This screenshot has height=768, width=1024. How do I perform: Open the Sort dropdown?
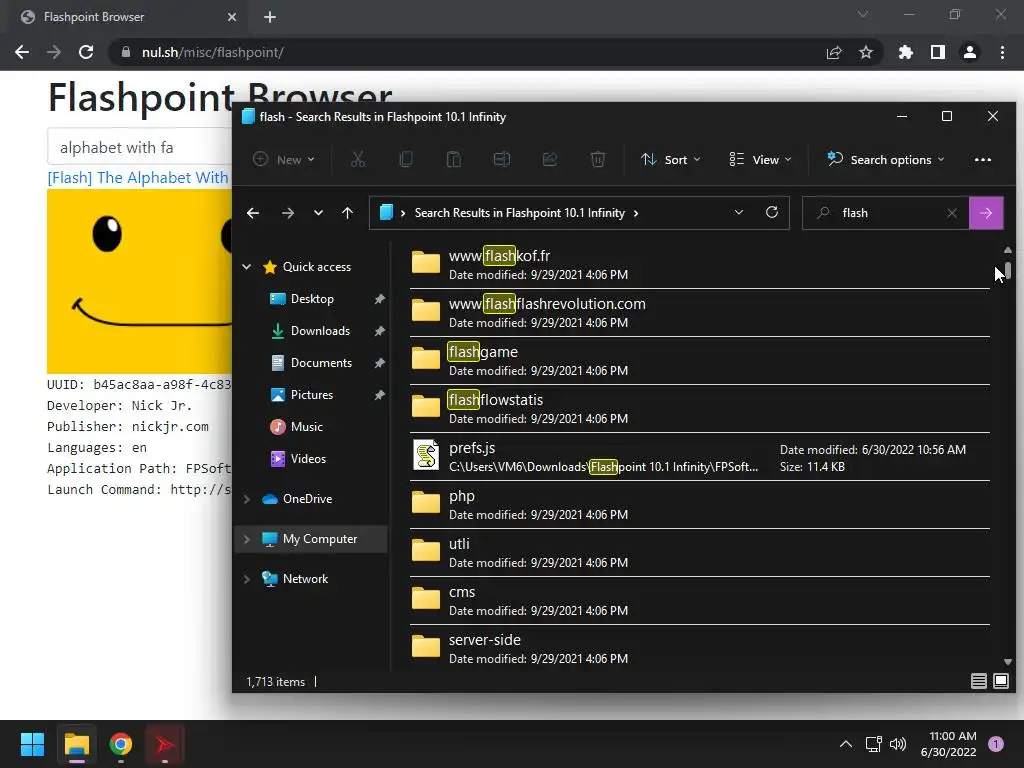click(671, 159)
